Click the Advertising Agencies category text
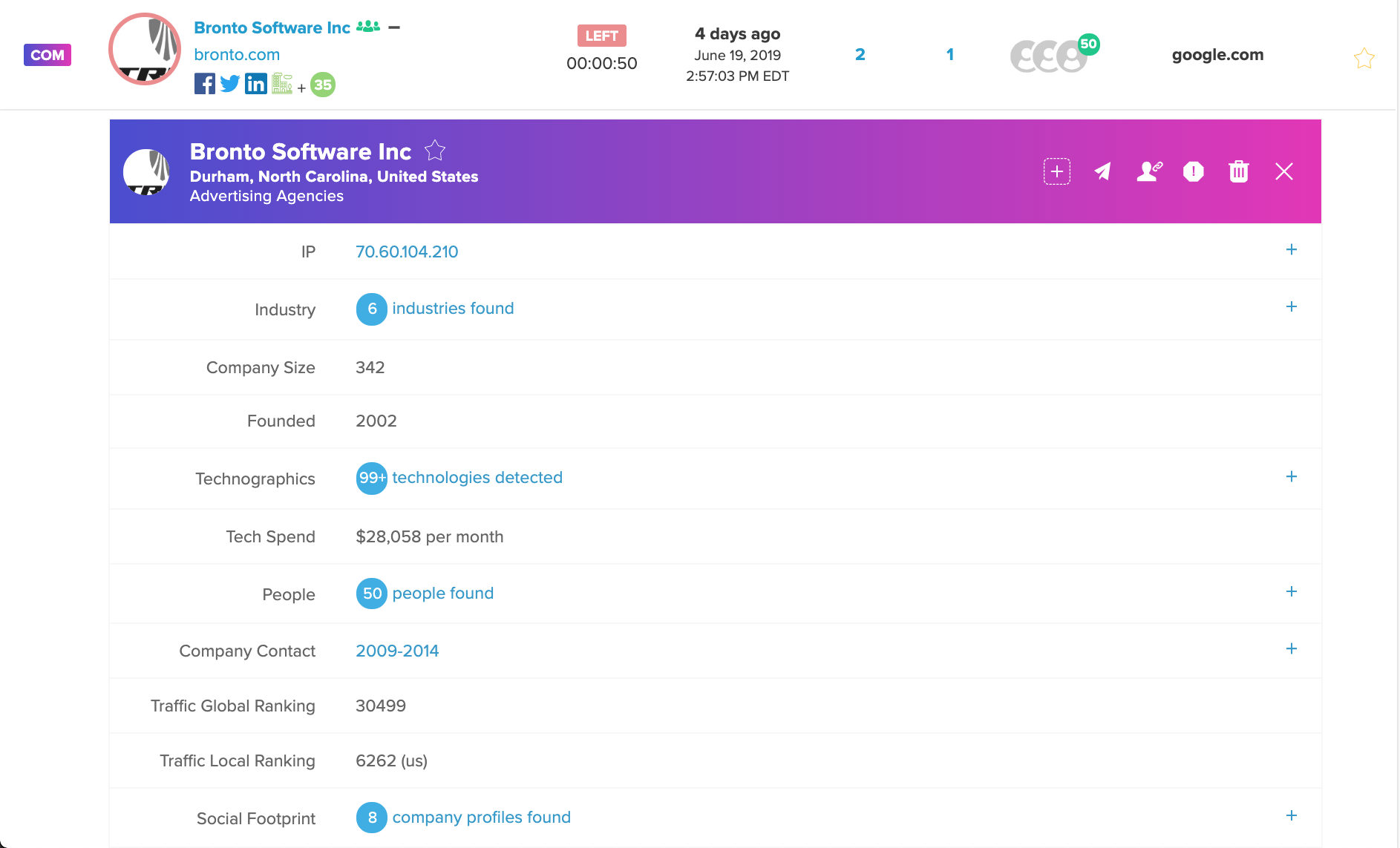This screenshot has width=1400, height=848. tap(266, 196)
